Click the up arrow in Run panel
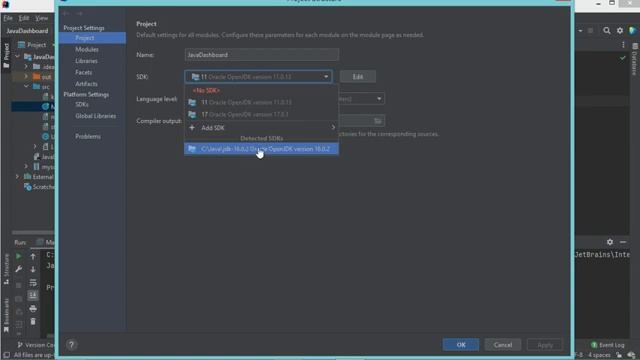The height and width of the screenshot is (360, 640). (x=33, y=256)
